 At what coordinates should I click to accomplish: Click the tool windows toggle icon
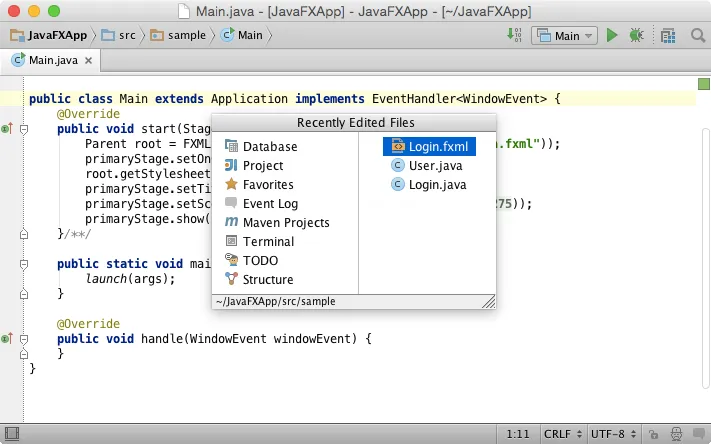pos(12,434)
